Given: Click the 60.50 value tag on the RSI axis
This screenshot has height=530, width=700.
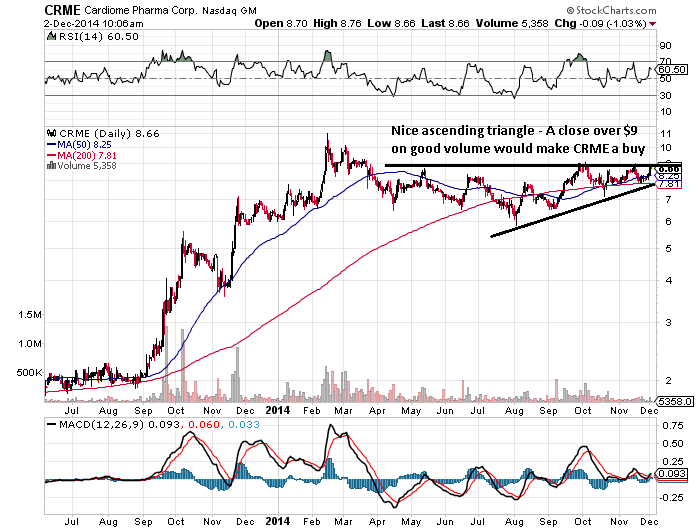Looking at the screenshot, I should 672,70.
